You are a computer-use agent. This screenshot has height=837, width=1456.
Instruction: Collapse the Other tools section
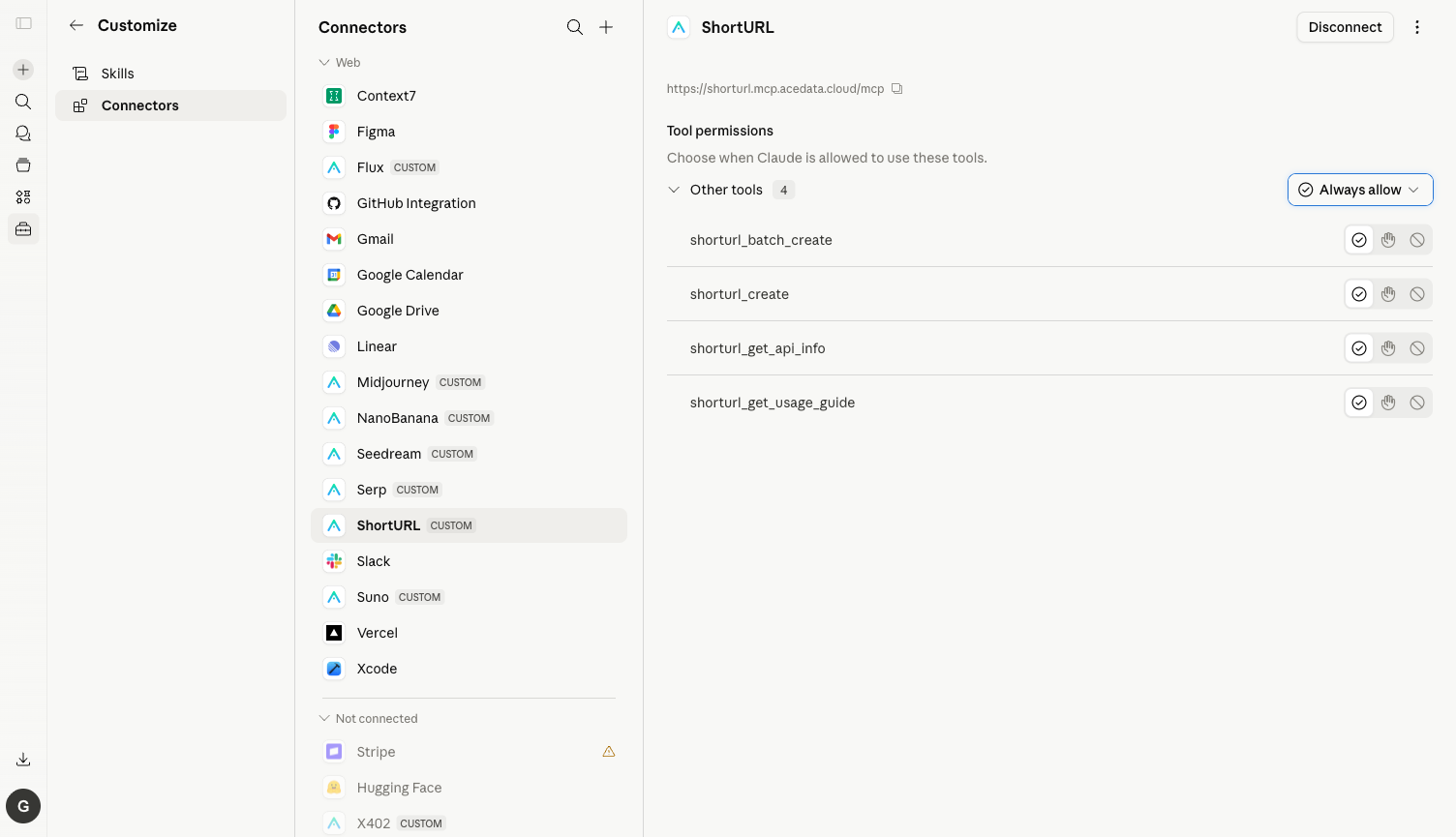[674, 190]
